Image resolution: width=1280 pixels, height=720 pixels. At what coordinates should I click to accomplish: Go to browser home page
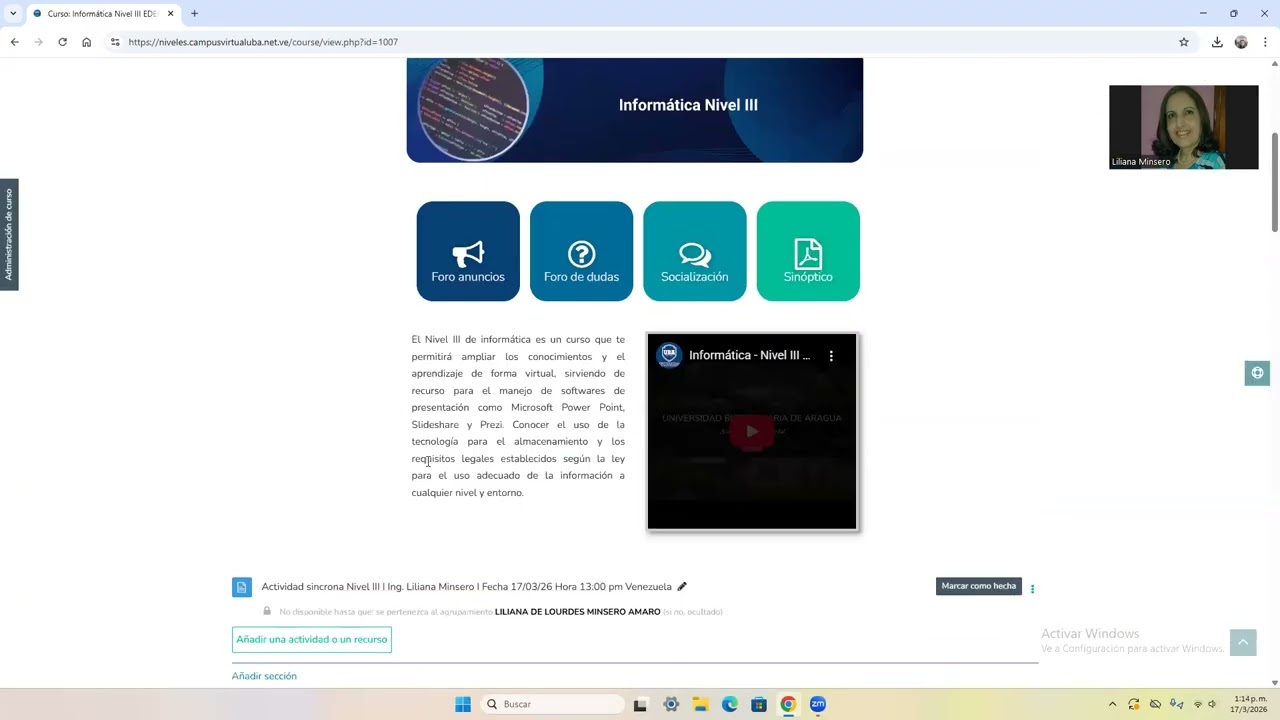tap(87, 42)
